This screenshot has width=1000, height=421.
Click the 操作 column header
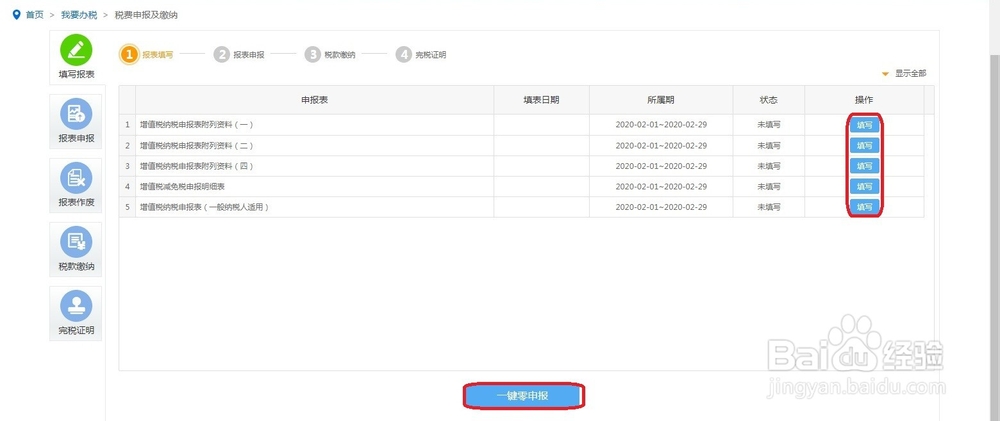click(864, 100)
